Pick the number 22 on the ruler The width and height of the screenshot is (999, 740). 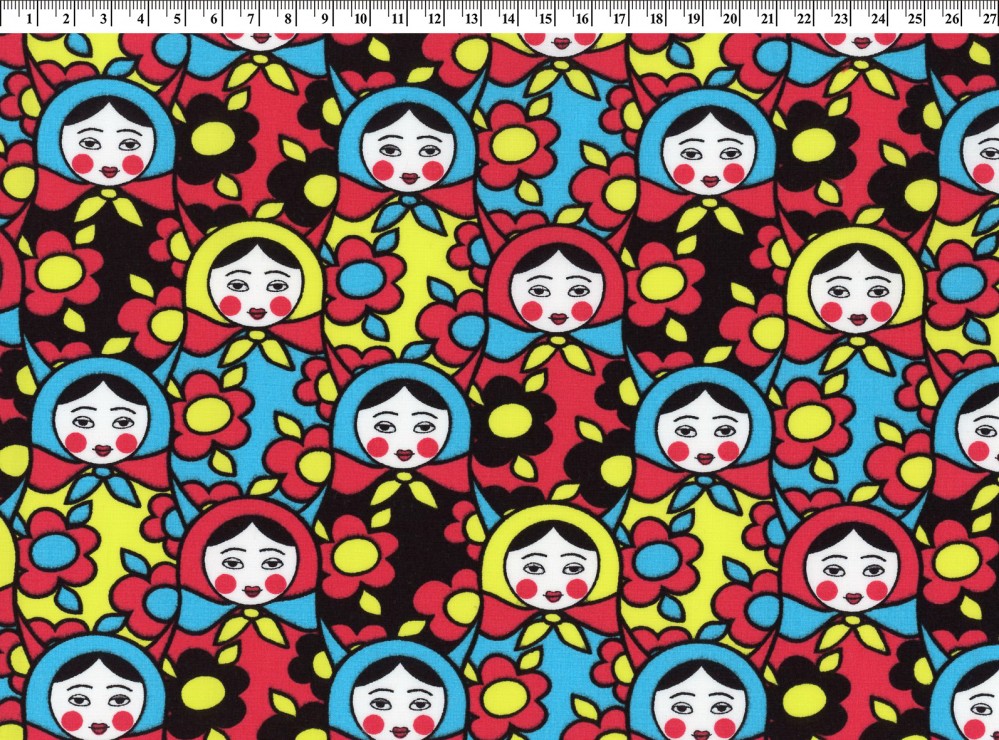804,19
